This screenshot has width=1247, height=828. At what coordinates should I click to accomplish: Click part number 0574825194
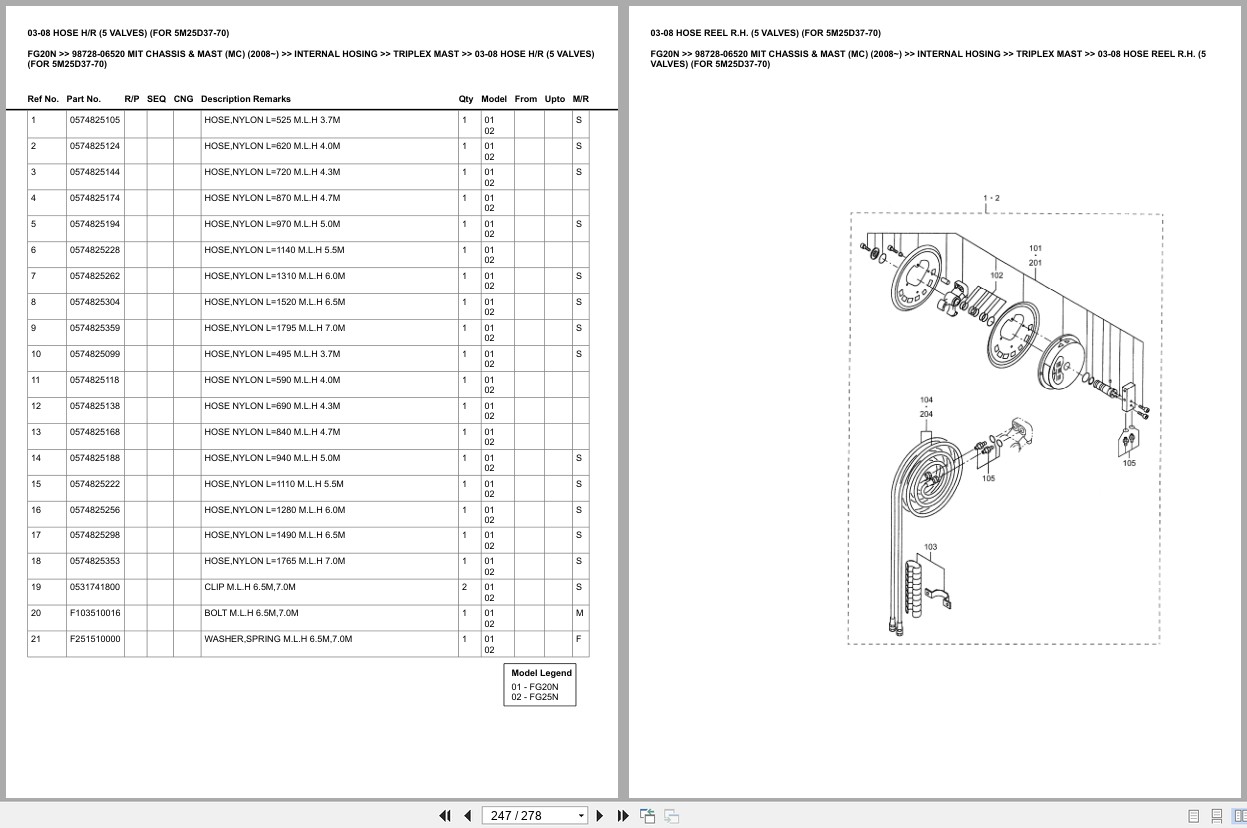95,224
